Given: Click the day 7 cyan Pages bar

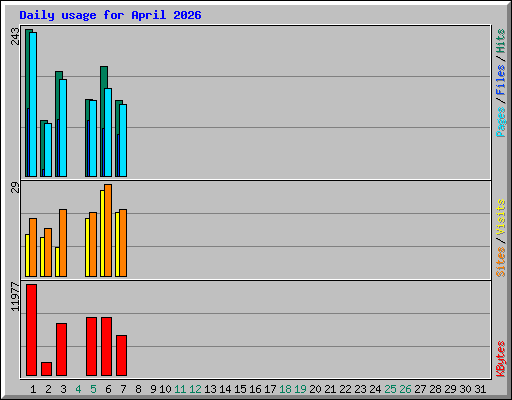Looking at the screenshot, I should [123, 140].
